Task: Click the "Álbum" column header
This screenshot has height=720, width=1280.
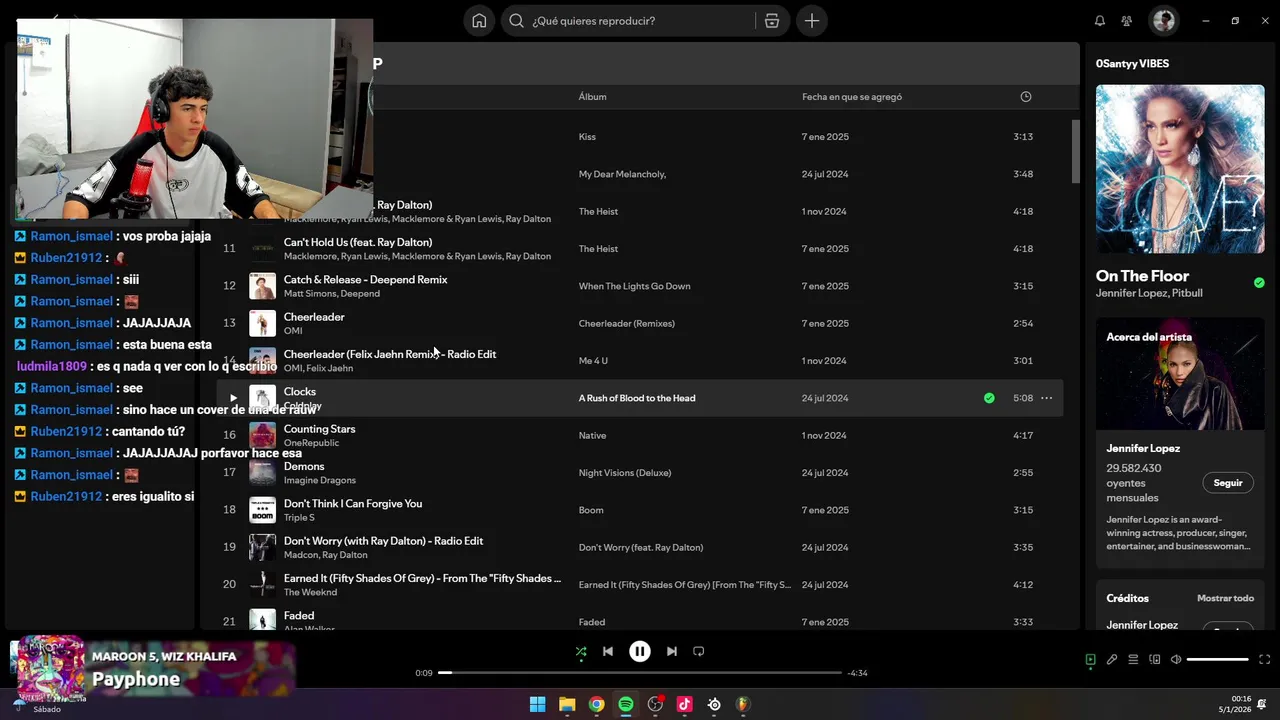Action: [x=592, y=97]
